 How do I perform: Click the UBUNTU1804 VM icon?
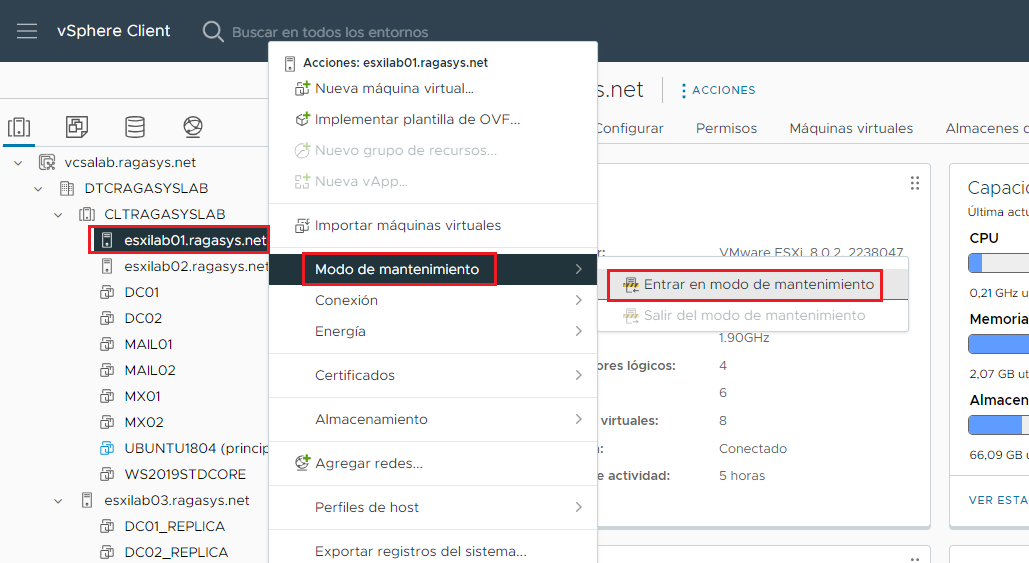pos(106,449)
